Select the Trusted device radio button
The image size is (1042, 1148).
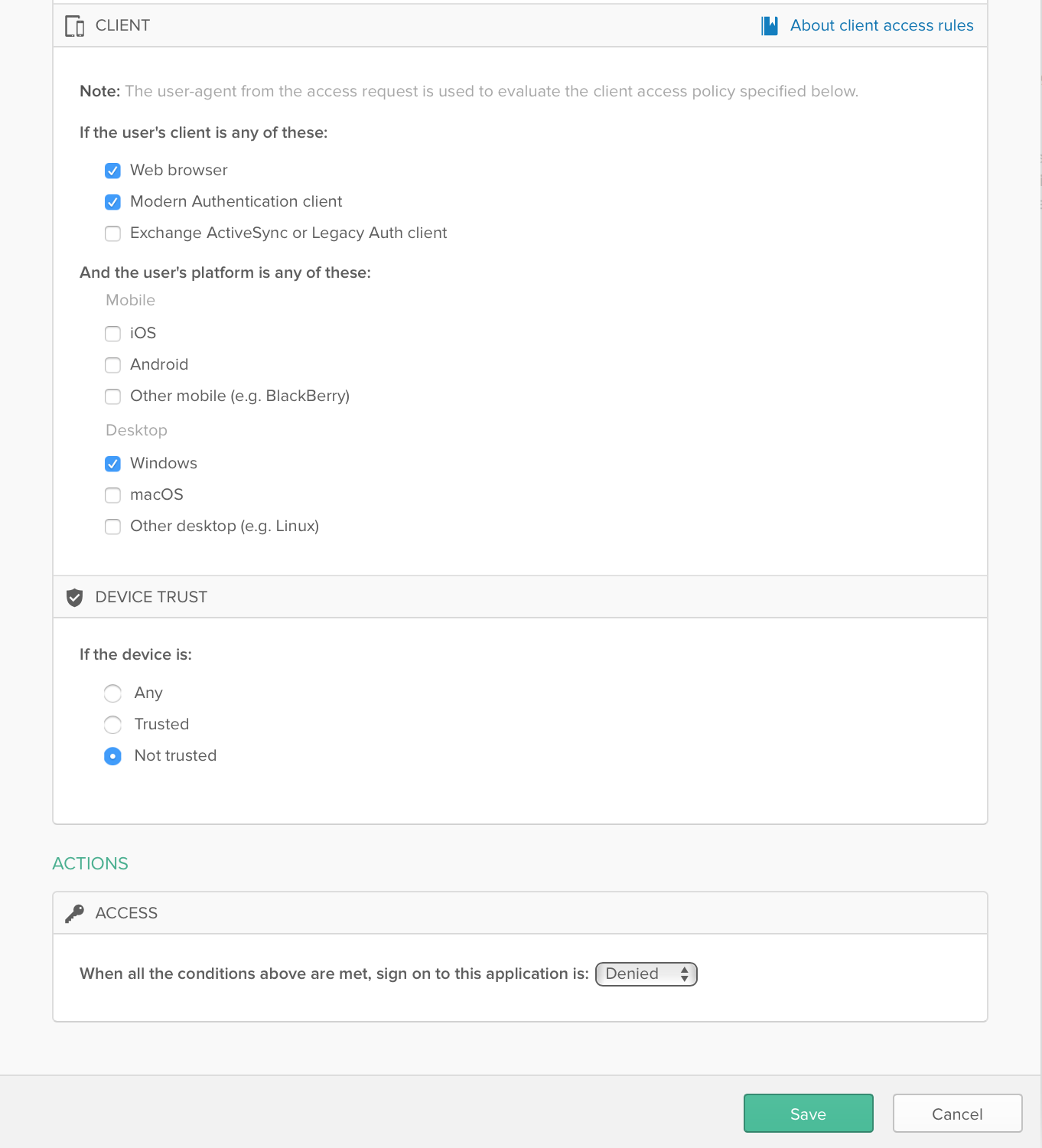[112, 725]
